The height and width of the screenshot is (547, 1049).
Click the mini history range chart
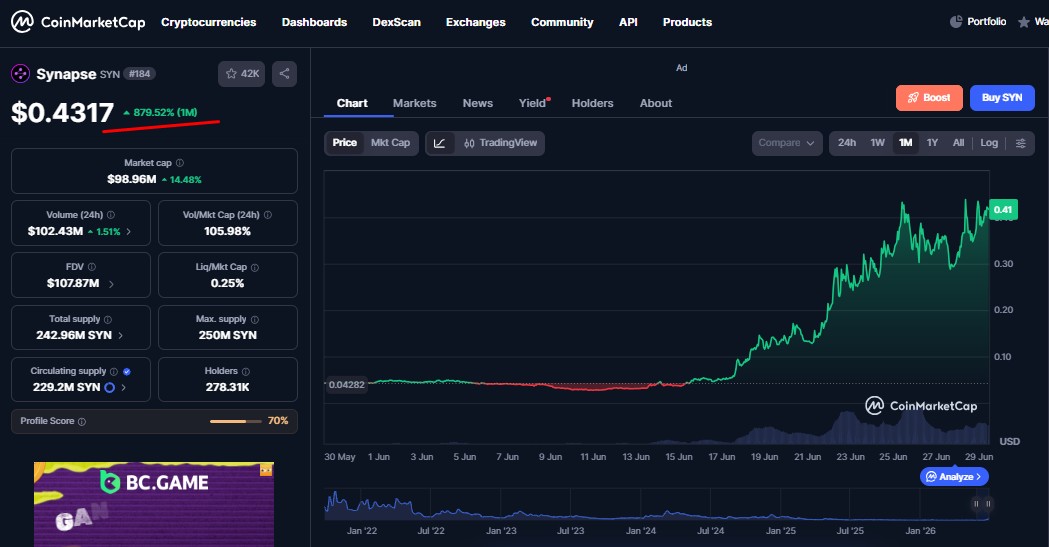(656, 504)
